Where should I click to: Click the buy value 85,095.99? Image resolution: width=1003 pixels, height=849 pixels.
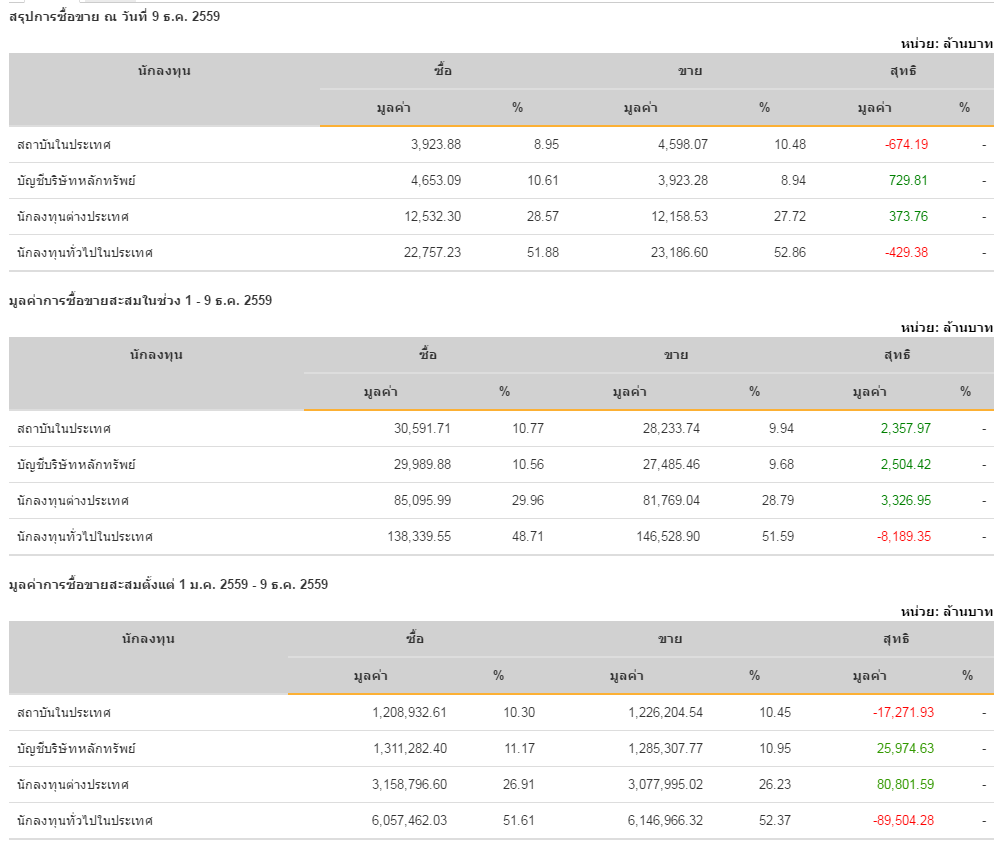[418, 500]
